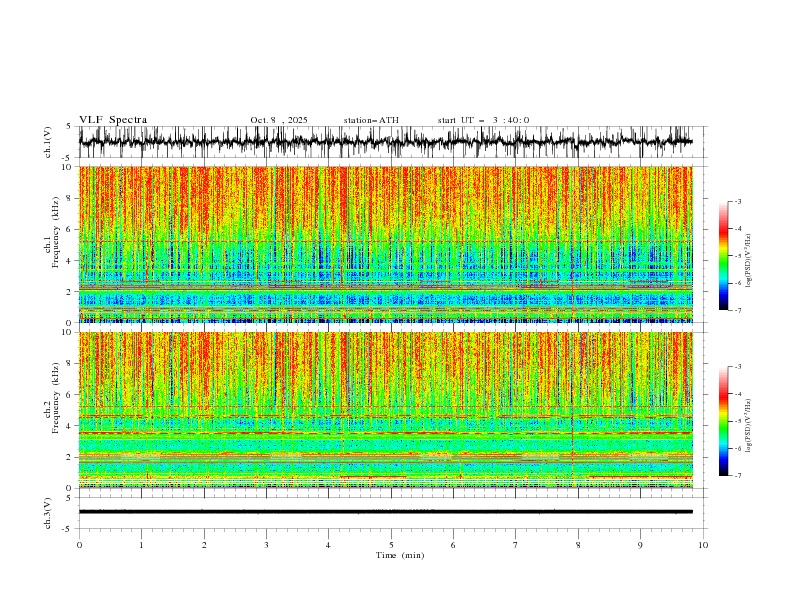Click the "-3" tick on ch.1 colorbar

(737, 201)
